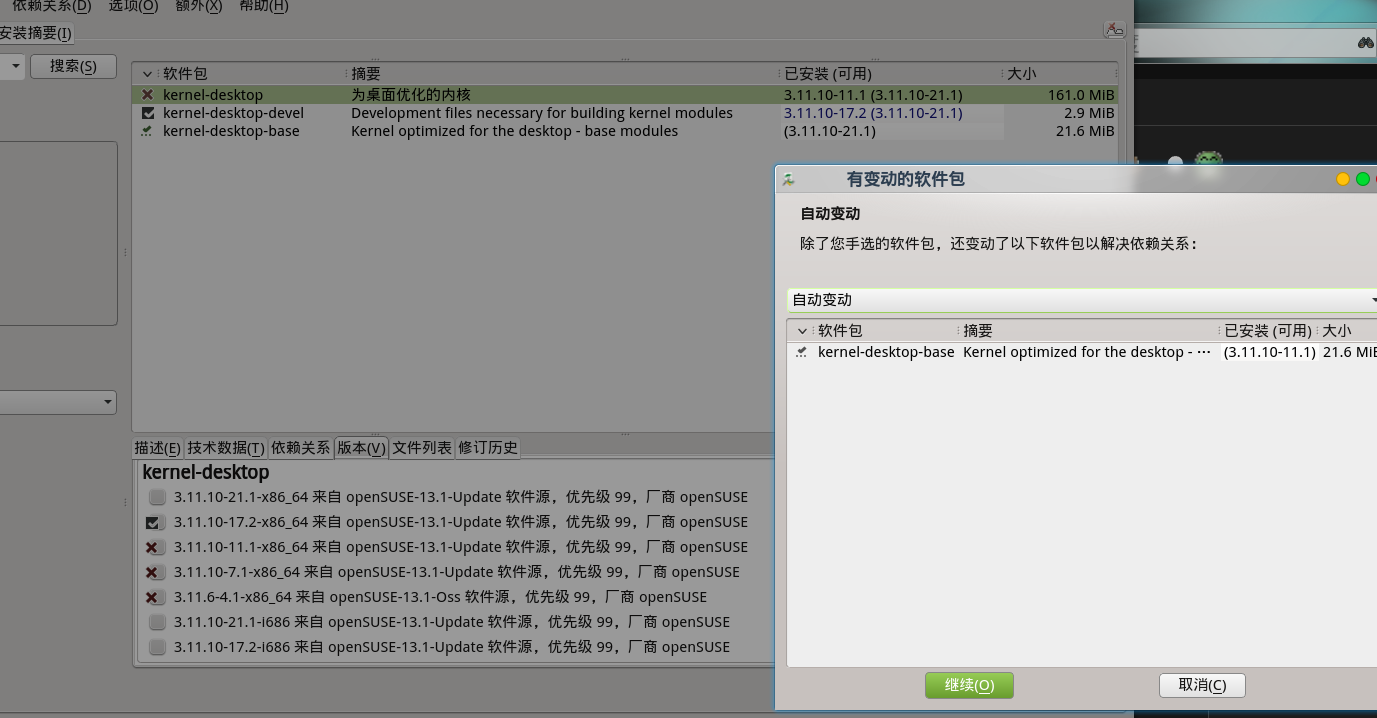The height and width of the screenshot is (718, 1377).
Task: Click the green maximize button of the dialog
Action: [x=1362, y=179]
